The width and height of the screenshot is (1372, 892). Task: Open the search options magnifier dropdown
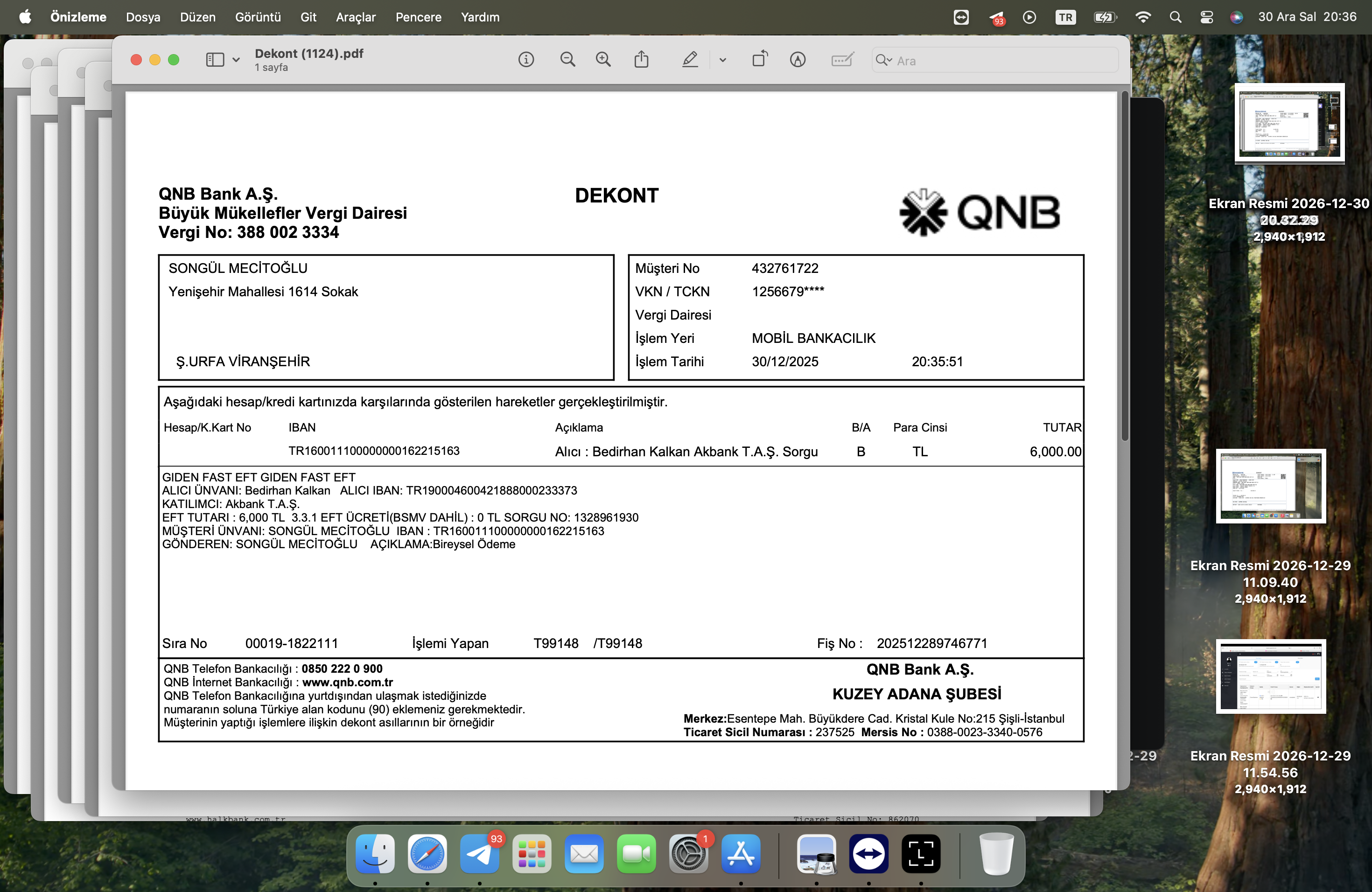884,60
